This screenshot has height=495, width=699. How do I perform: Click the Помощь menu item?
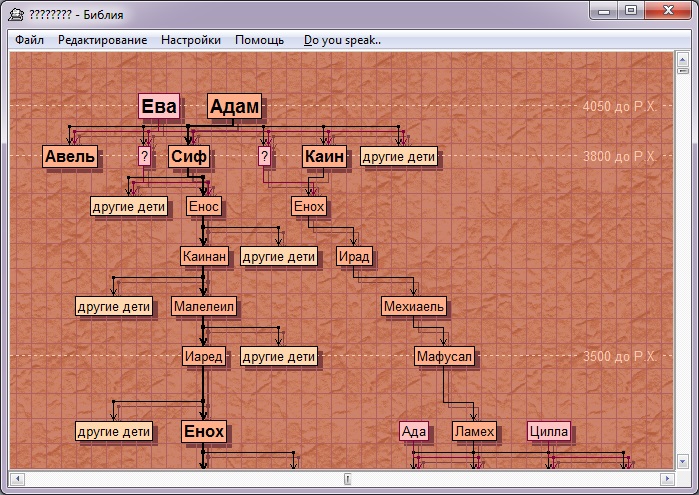[x=259, y=40]
